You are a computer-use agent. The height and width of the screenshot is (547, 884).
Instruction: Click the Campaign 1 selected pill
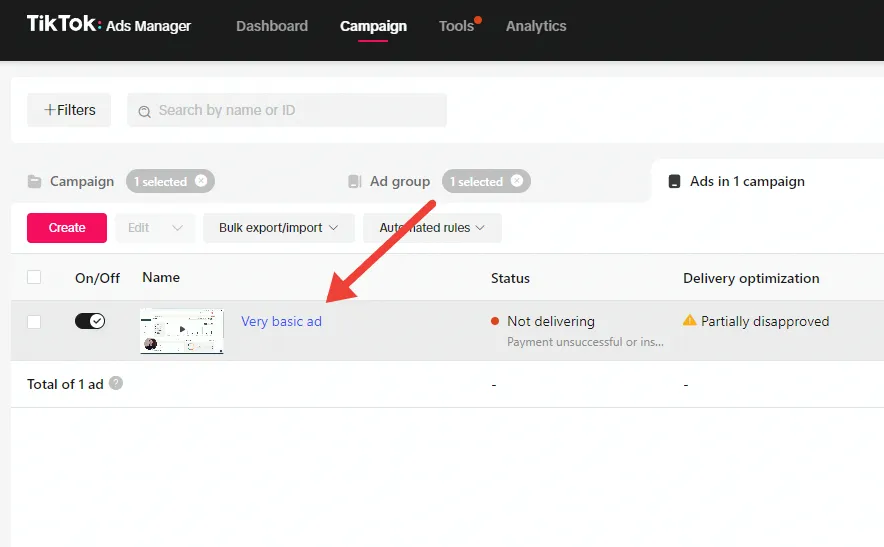pyautogui.click(x=170, y=181)
